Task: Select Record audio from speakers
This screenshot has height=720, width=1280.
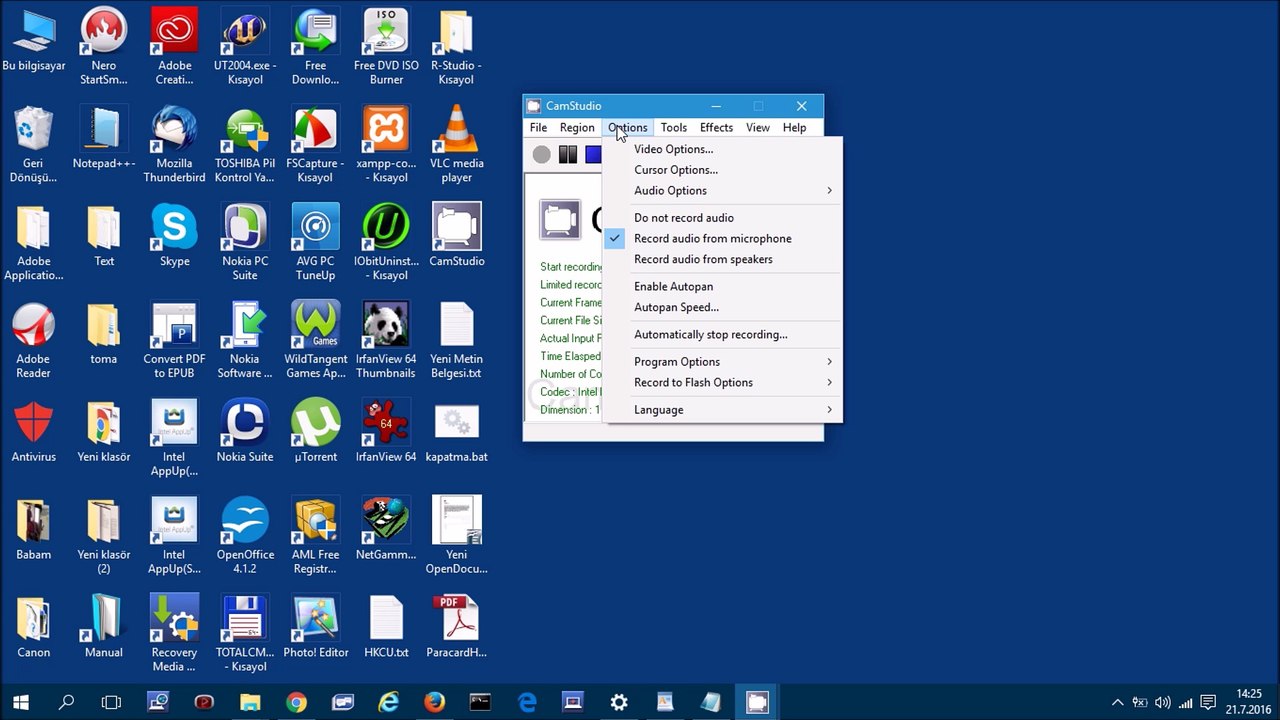Action: 703,260
